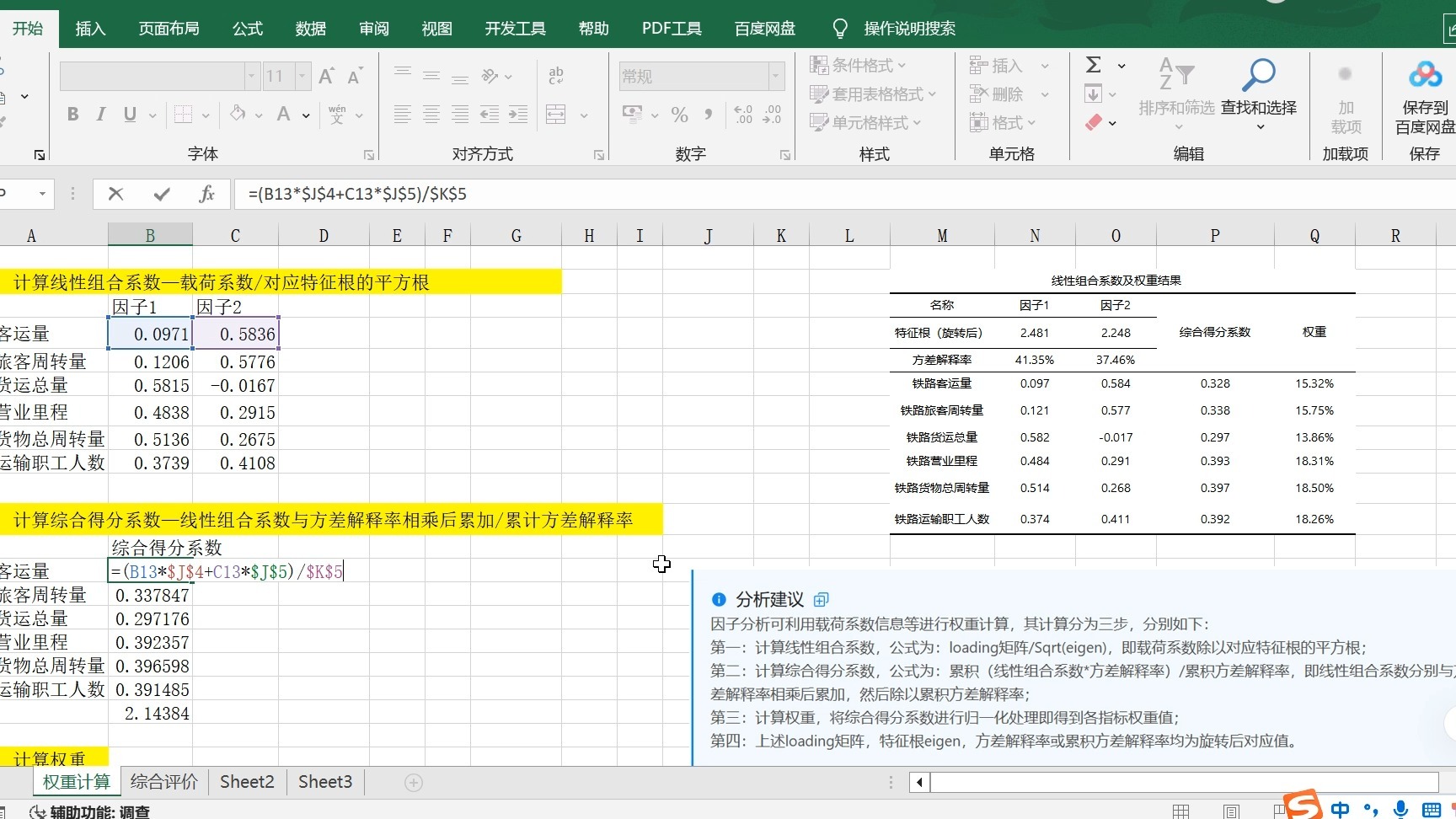1456x819 pixels.
Task: Click inside the formula bar text
Action: (x=357, y=194)
